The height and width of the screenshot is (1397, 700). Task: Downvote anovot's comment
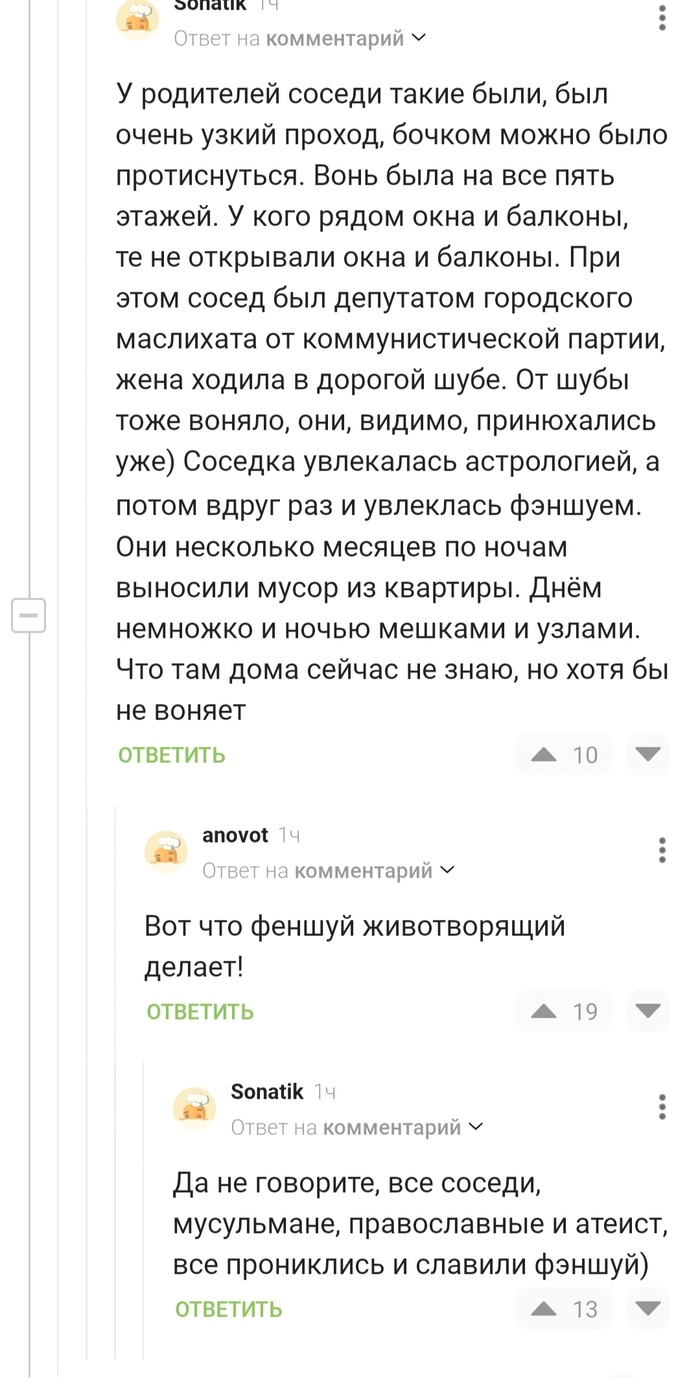[648, 1011]
